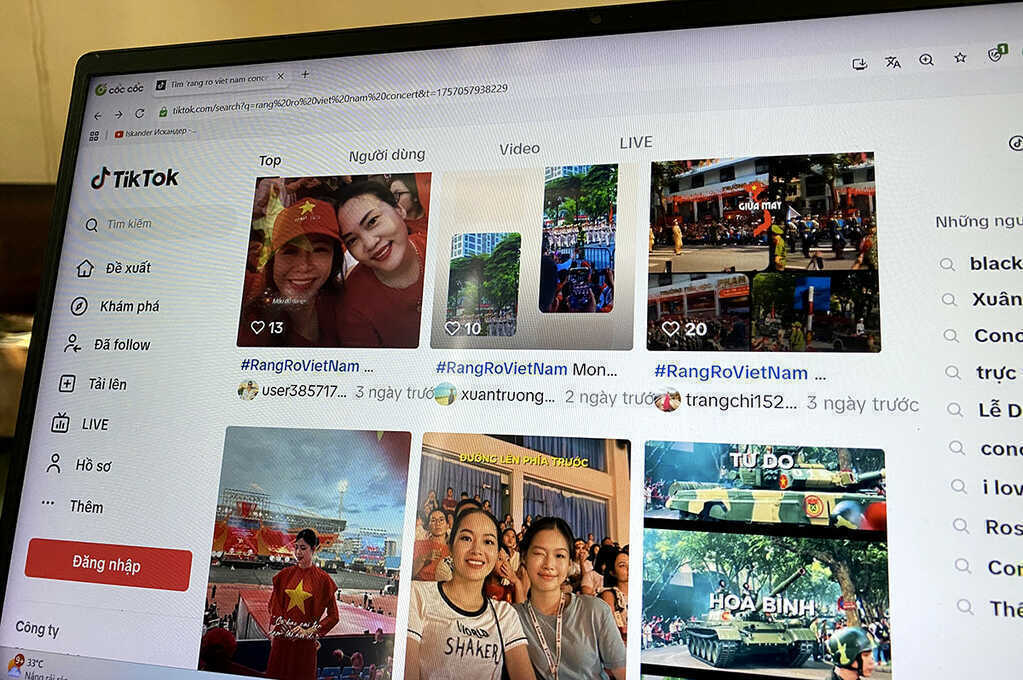Click user385717 avatar

(x=247, y=390)
